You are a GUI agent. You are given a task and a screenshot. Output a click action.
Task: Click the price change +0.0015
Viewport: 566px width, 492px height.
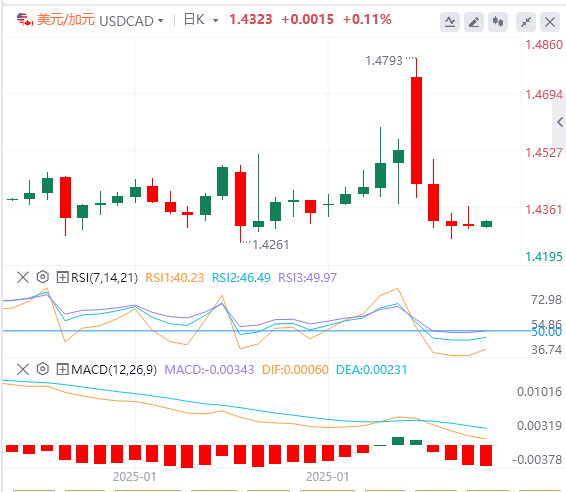[308, 19]
